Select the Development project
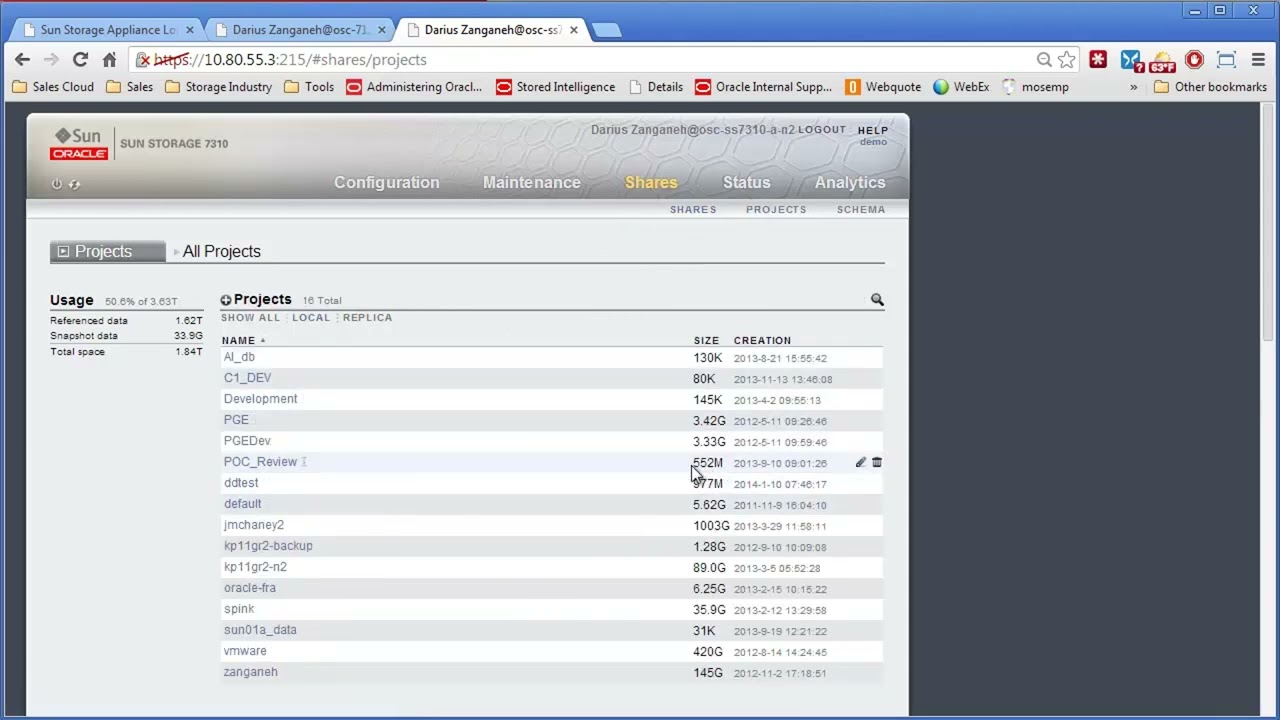Screen dimensions: 1280x720 (260, 399)
